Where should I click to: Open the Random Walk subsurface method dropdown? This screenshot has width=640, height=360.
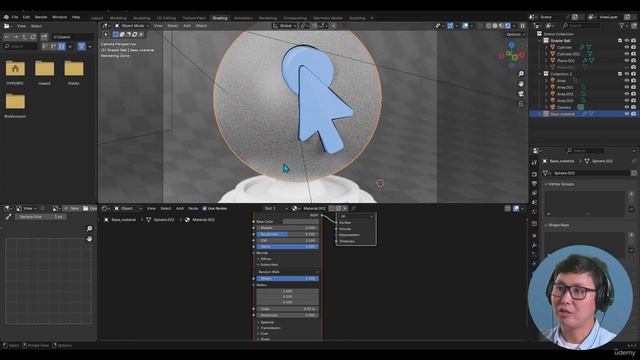(x=287, y=272)
